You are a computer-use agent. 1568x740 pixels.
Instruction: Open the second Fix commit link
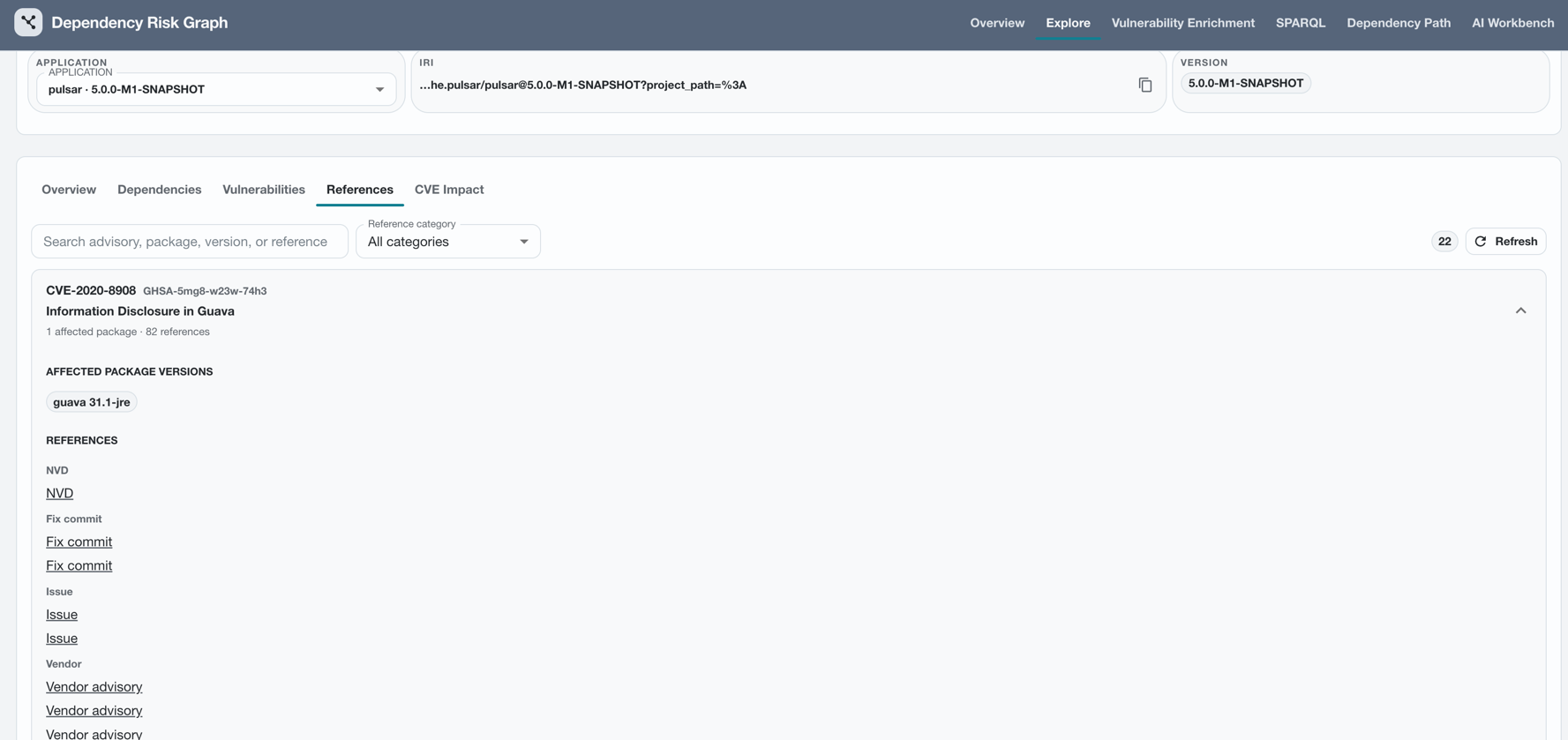point(79,565)
